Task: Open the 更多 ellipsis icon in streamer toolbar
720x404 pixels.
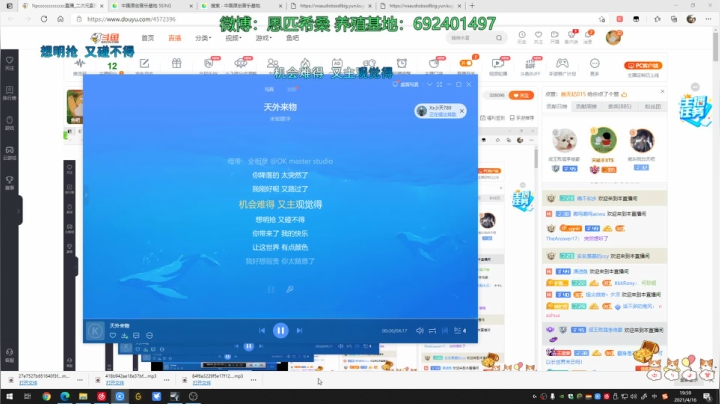Action: click(595, 63)
